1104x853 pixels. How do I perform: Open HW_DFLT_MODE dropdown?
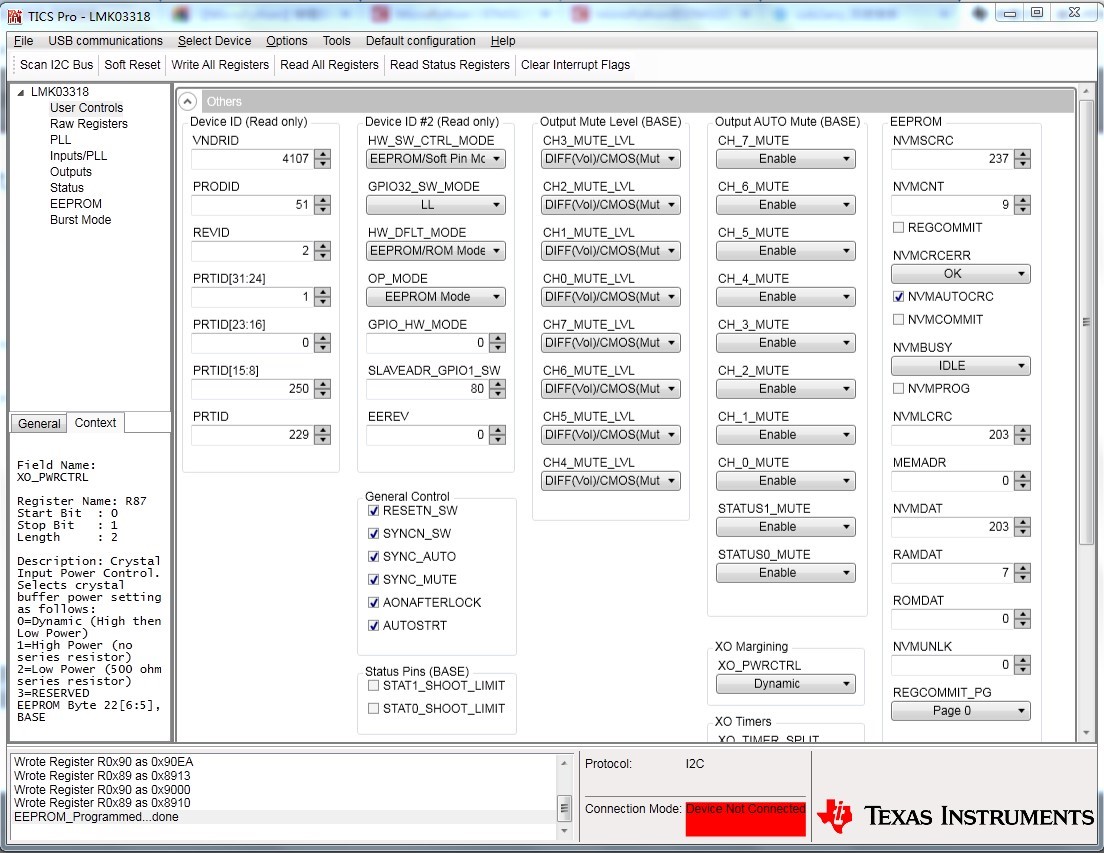(x=436, y=251)
